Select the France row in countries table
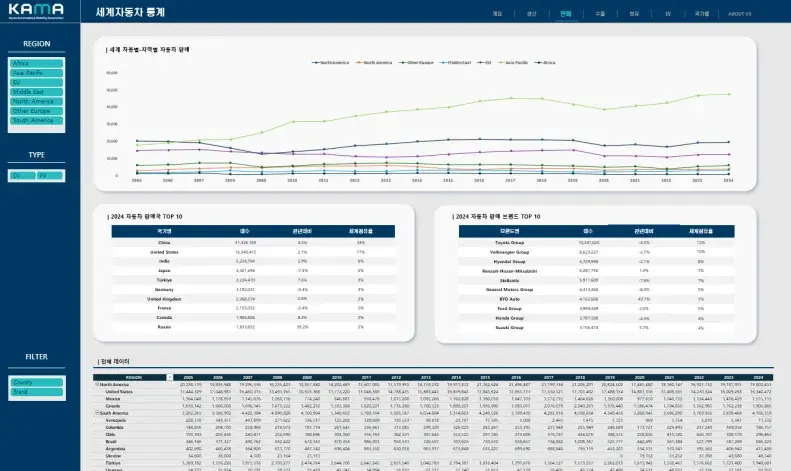 pyautogui.click(x=253, y=308)
